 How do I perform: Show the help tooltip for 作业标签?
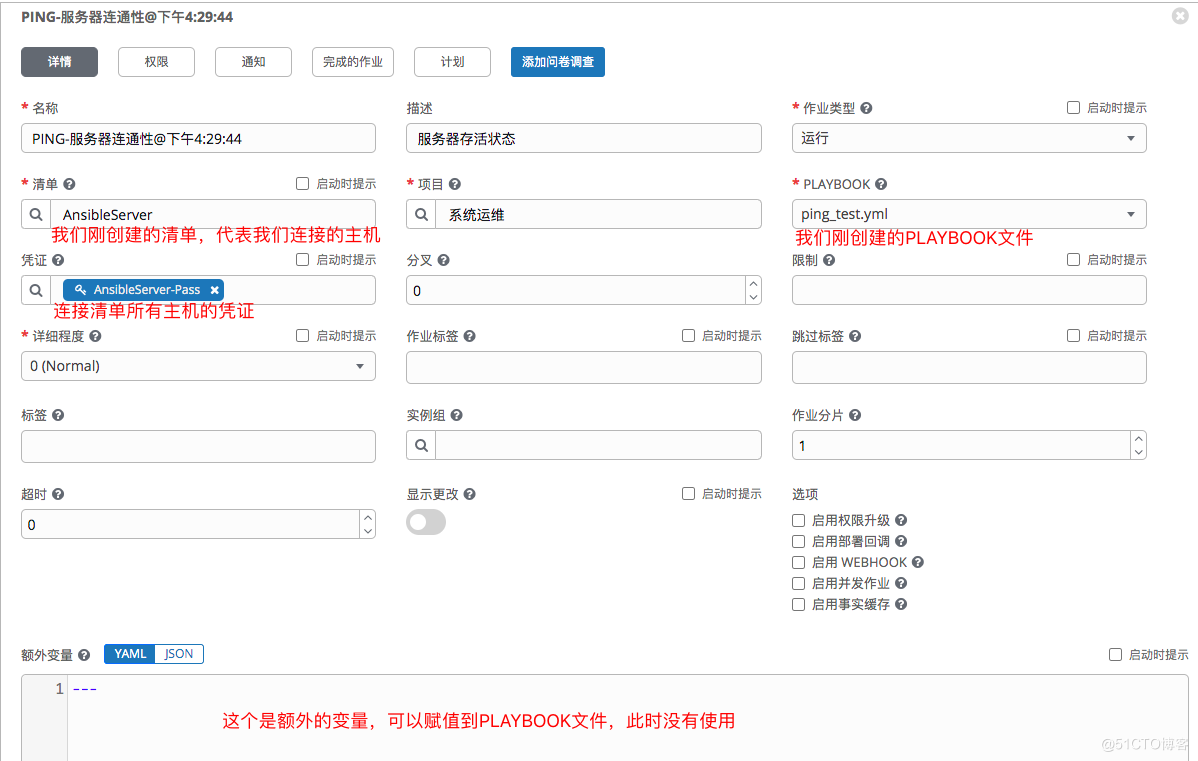(x=470, y=336)
